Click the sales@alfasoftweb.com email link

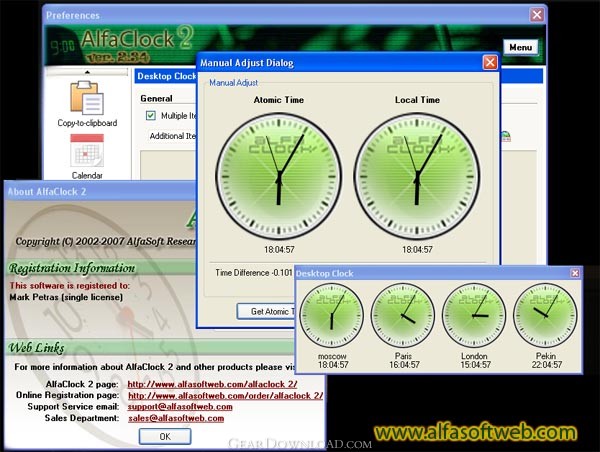coord(176,418)
